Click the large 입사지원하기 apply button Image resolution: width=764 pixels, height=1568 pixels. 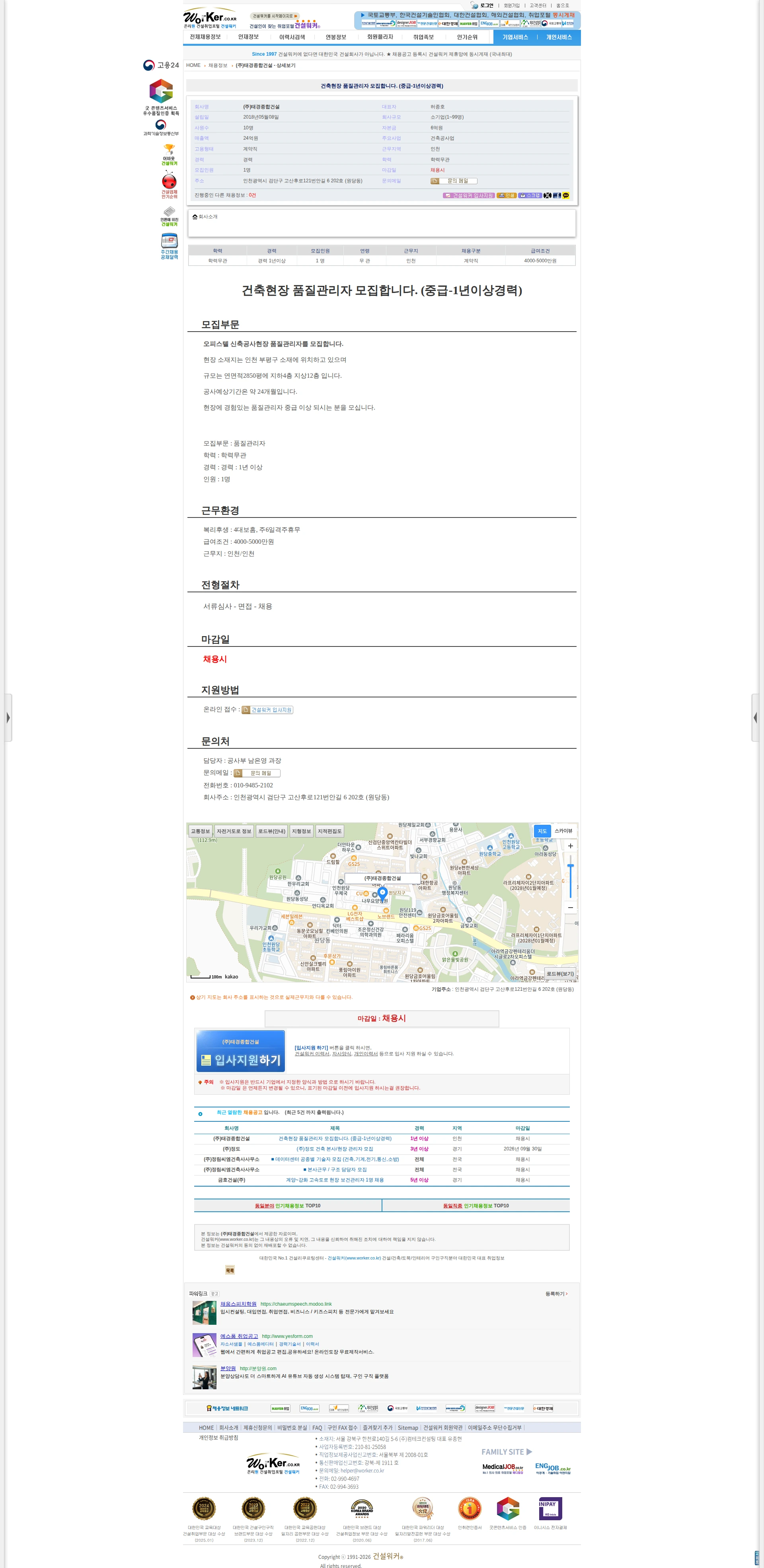241,1051
